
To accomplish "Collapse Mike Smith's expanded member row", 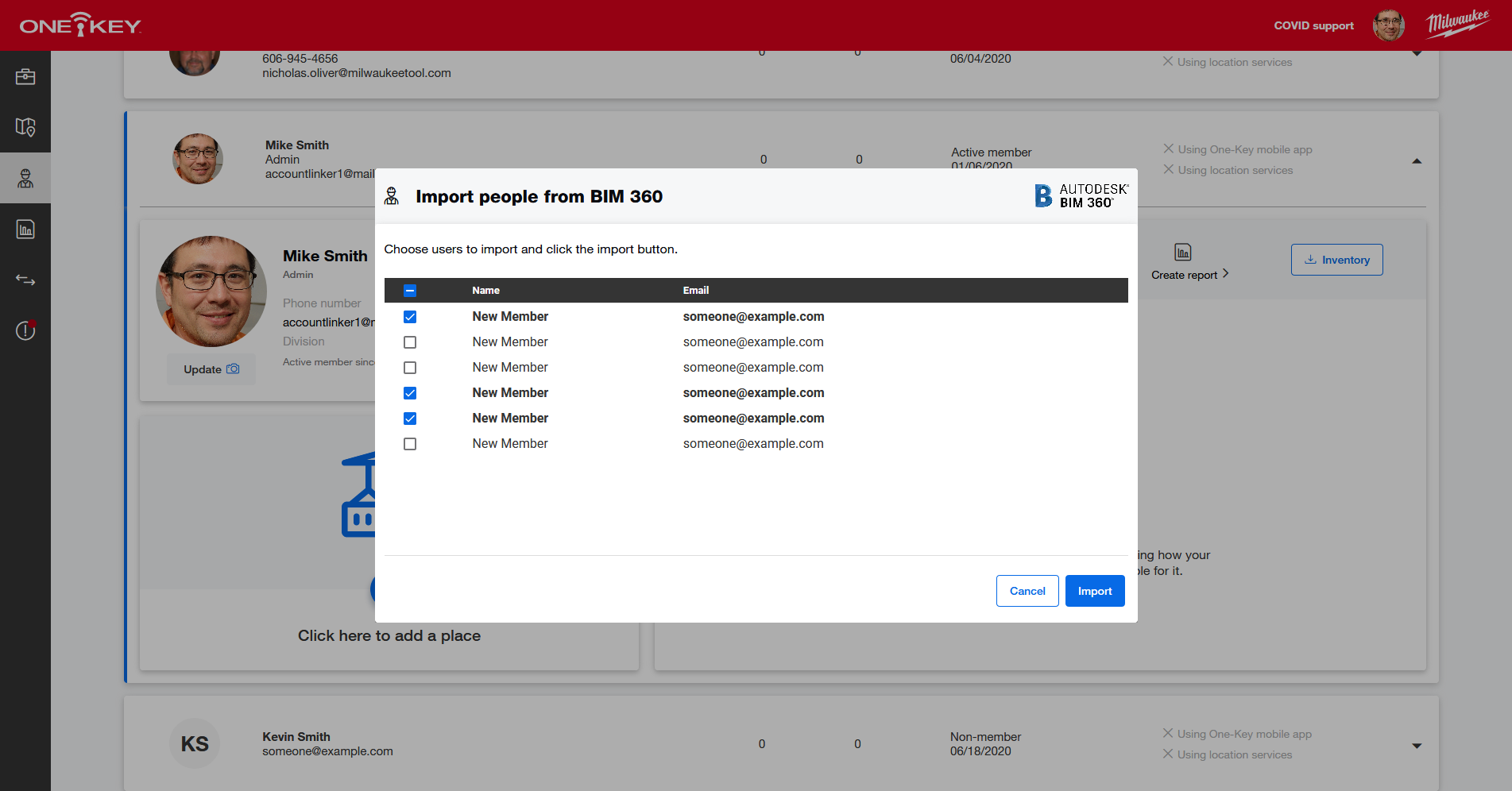I will [x=1417, y=161].
